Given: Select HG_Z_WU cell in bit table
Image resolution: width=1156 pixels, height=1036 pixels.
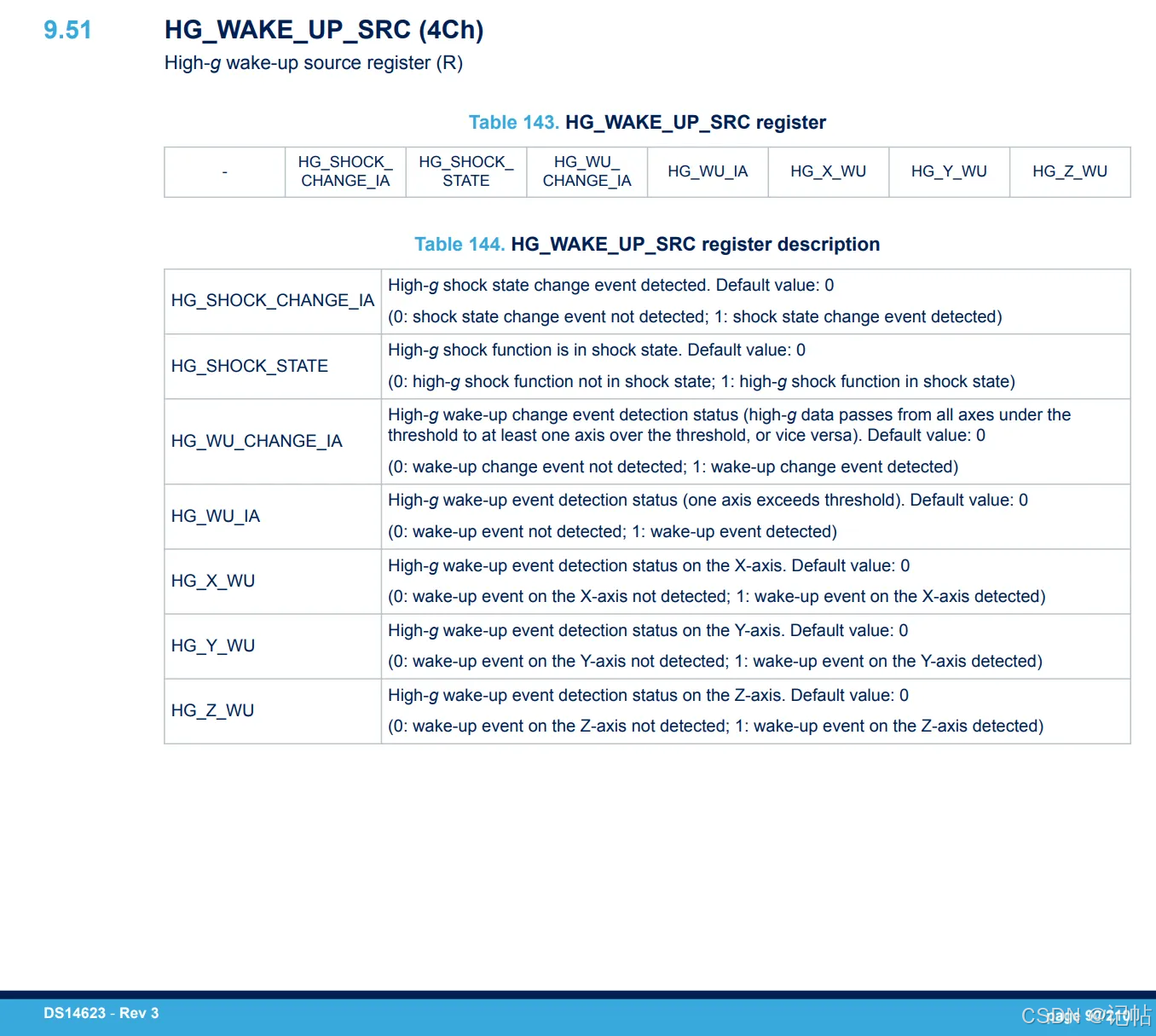Looking at the screenshot, I should 1070,172.
